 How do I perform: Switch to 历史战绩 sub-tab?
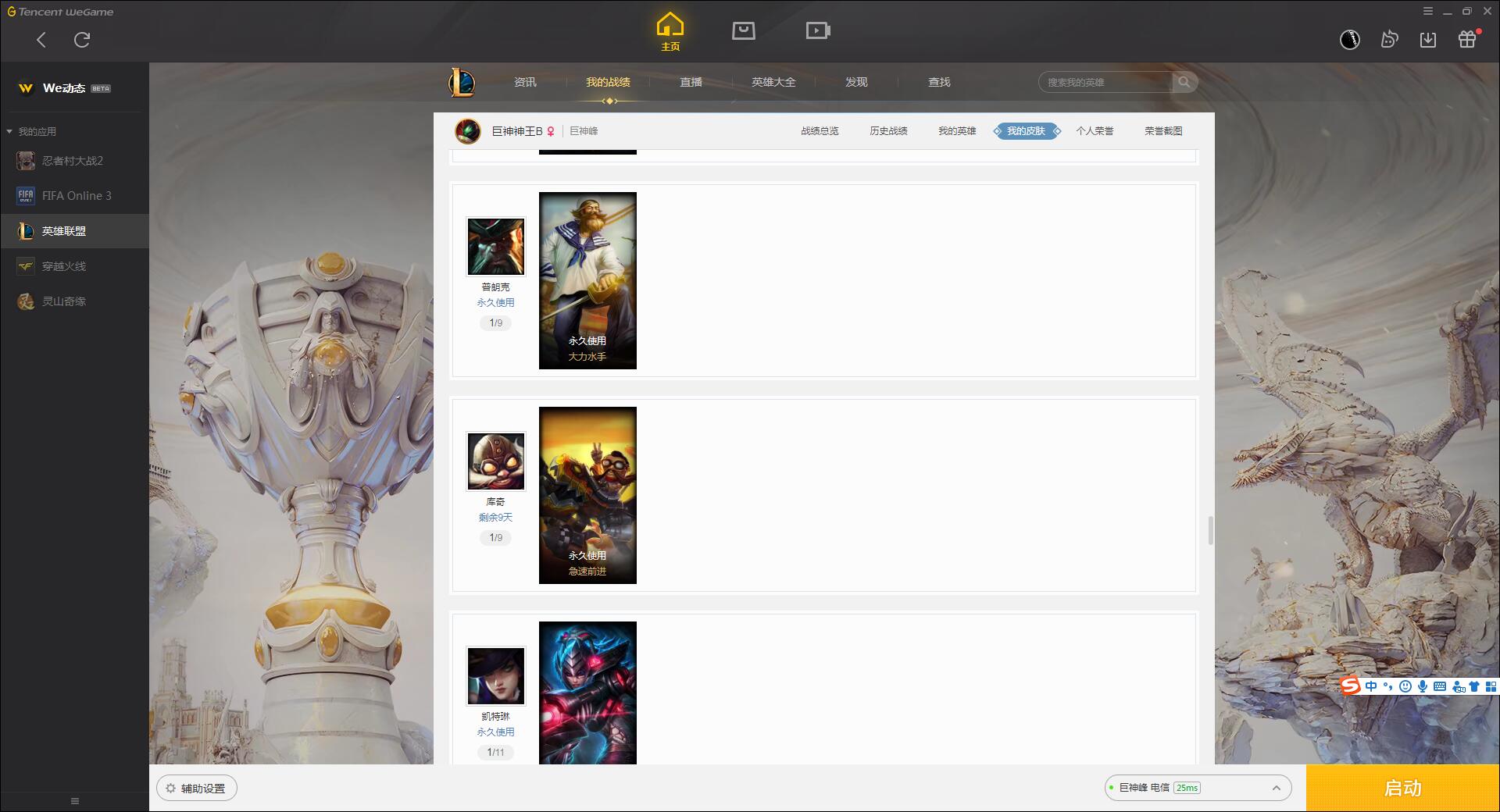(x=888, y=131)
